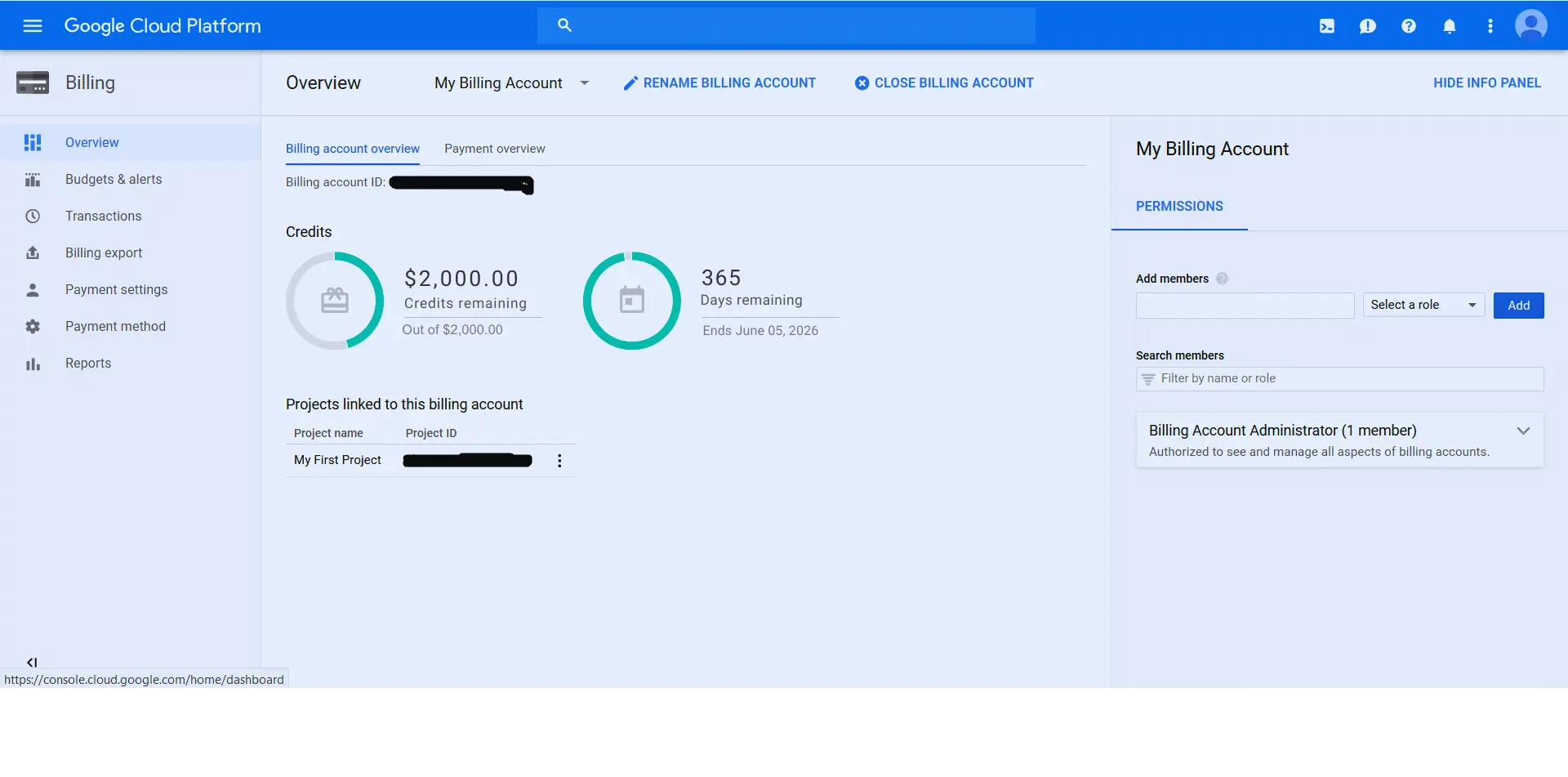Image resolution: width=1568 pixels, height=777 pixels.
Task: Select the PERMISSIONS tab
Action: point(1179,207)
